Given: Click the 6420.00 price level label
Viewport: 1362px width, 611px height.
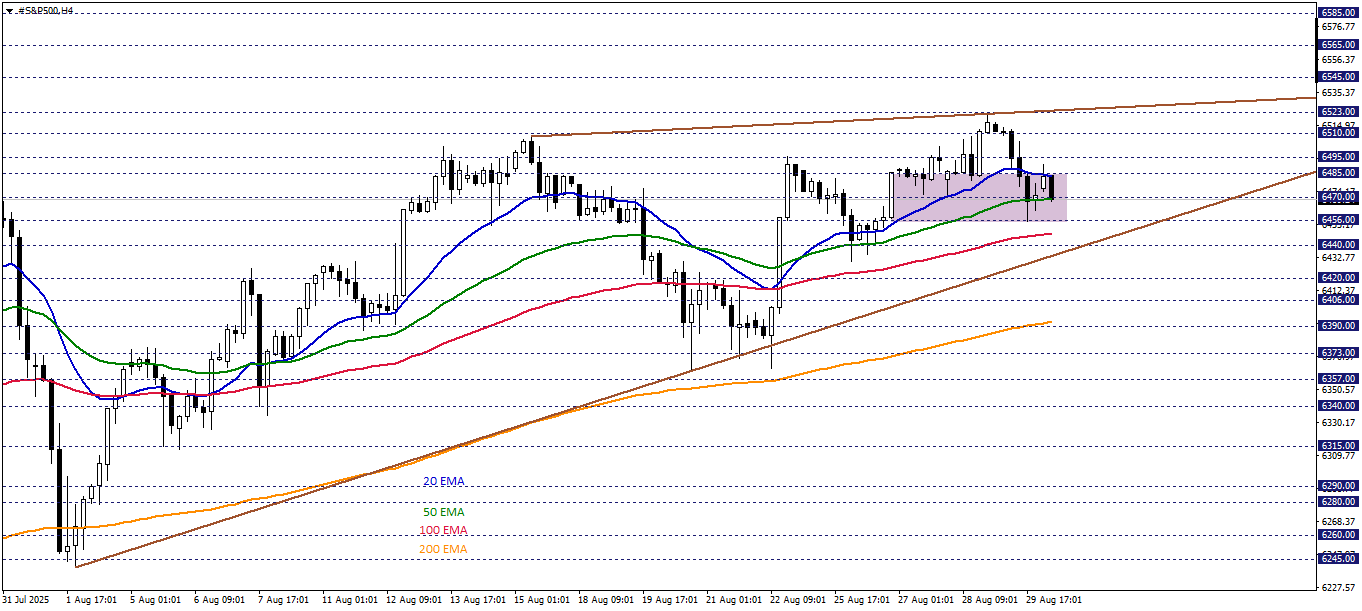Looking at the screenshot, I should pyautogui.click(x=1338, y=277).
